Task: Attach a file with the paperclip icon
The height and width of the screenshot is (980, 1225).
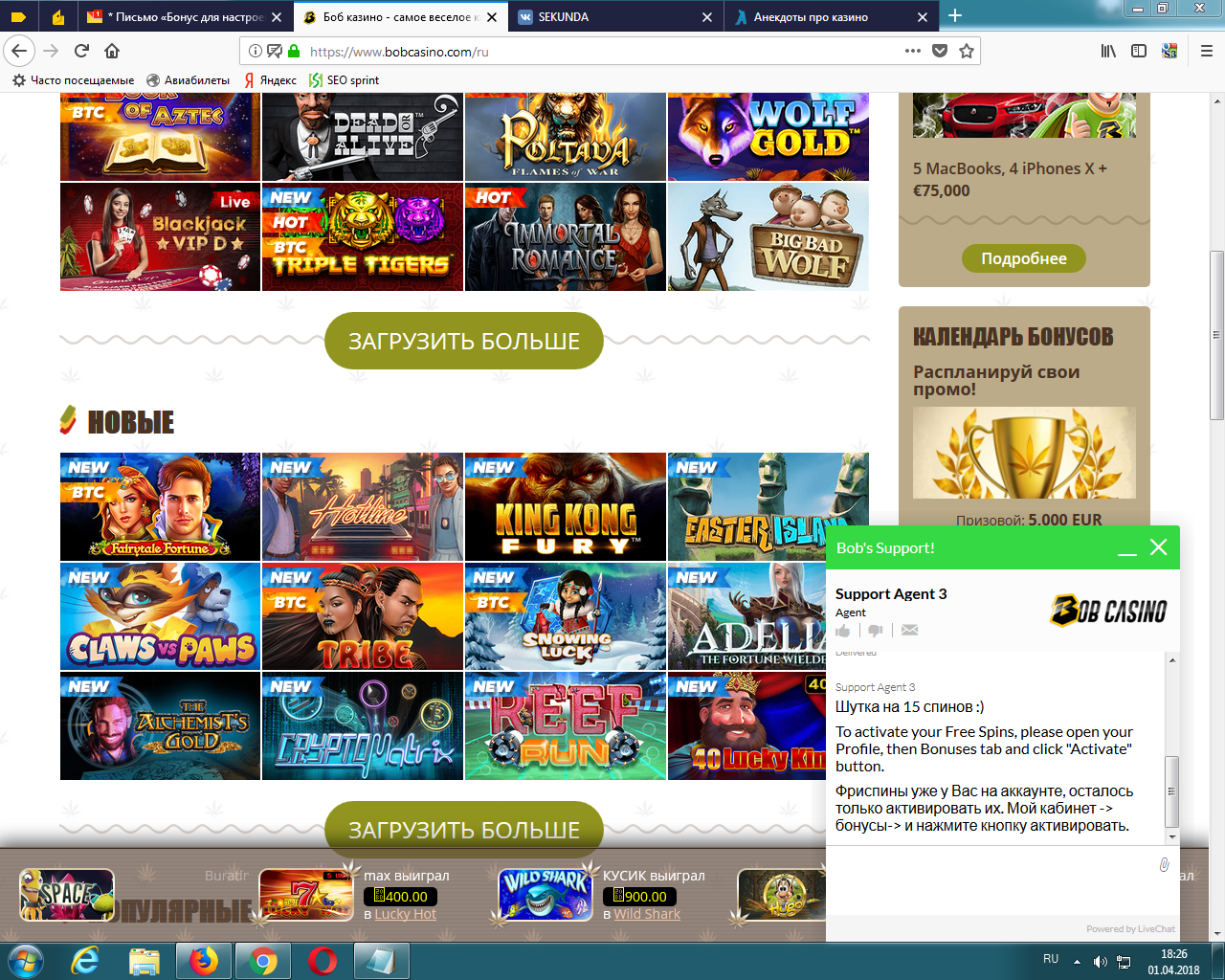Action: [1164, 864]
